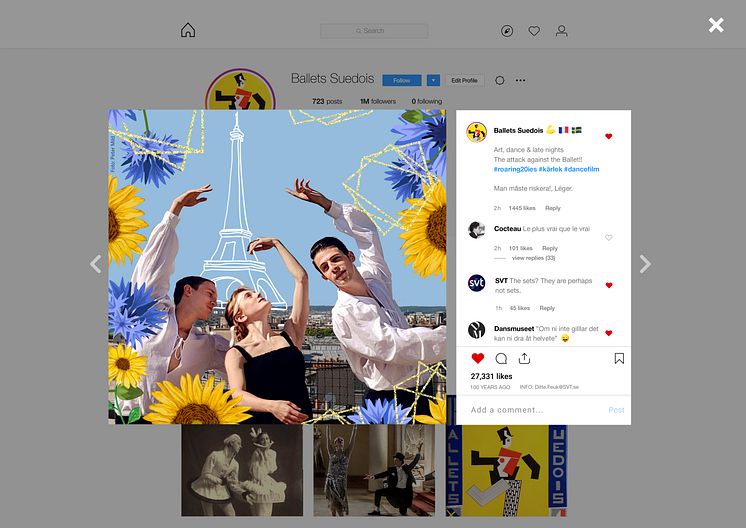Reply to the Cocteau comment
This screenshot has width=746, height=528.
(x=550, y=248)
